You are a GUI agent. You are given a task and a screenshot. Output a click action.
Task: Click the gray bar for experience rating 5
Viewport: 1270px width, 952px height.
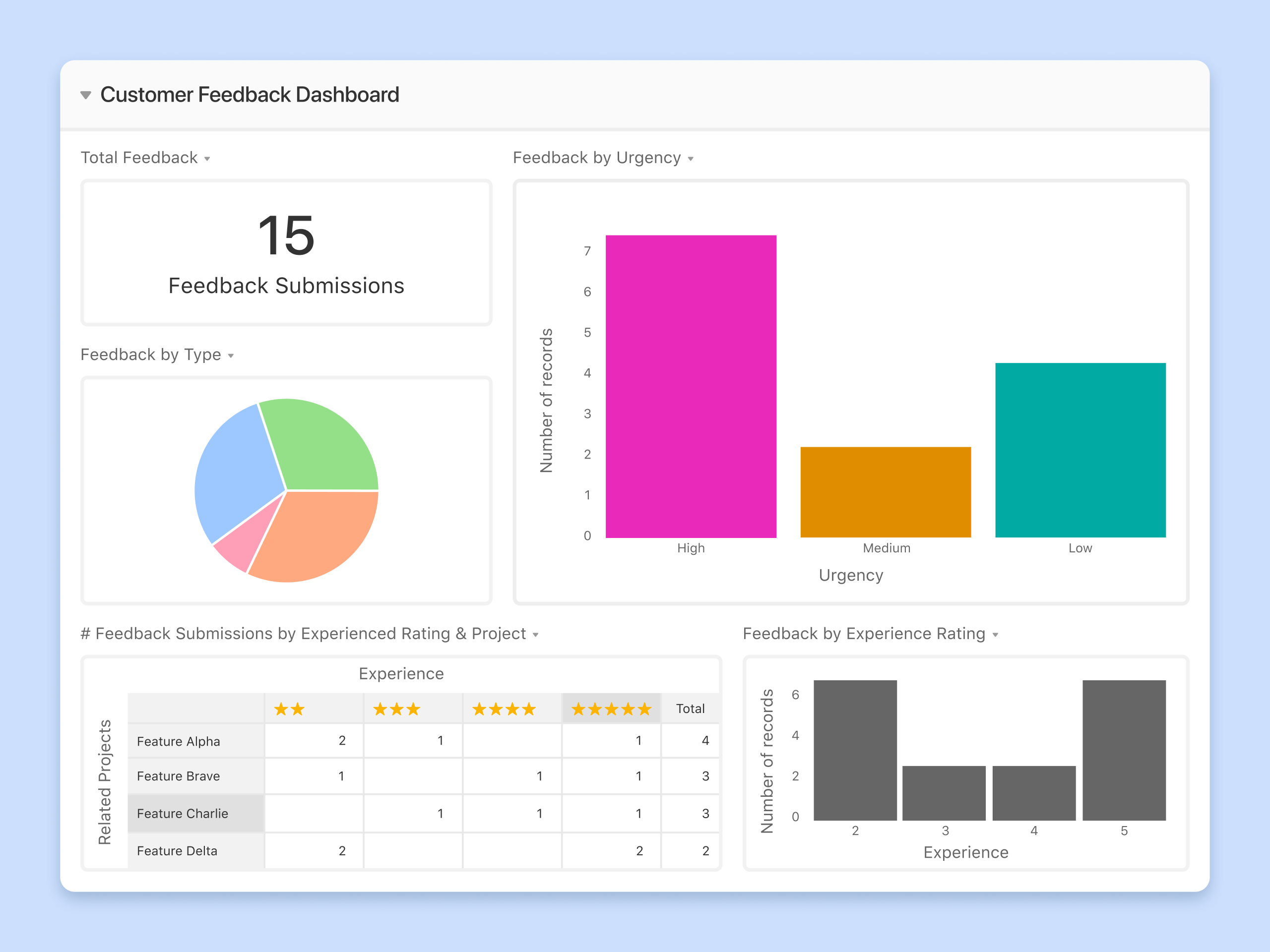click(1124, 750)
